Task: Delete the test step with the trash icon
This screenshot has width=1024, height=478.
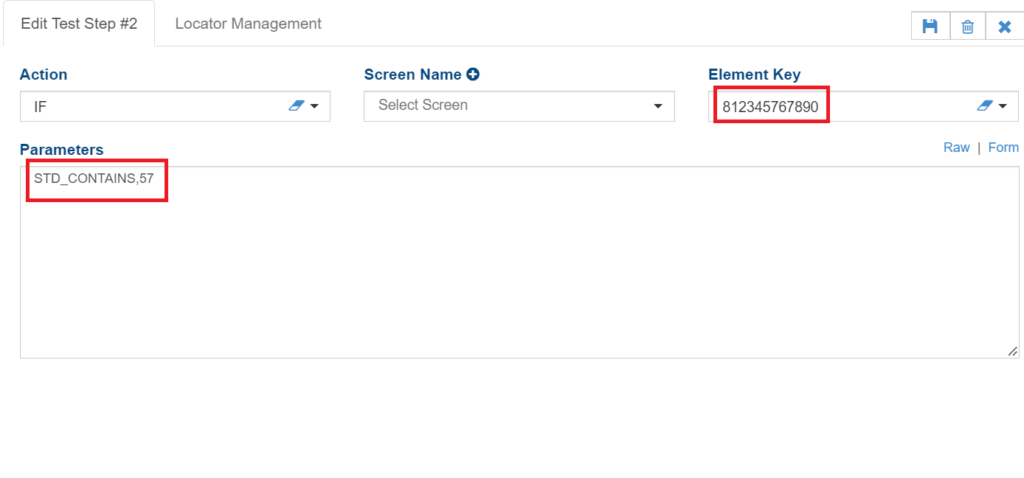Action: click(967, 26)
